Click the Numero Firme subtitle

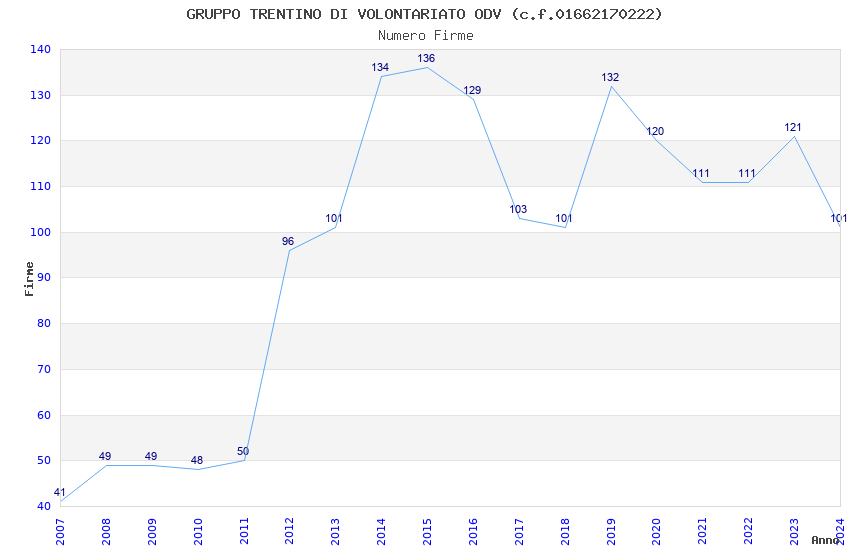click(426, 36)
